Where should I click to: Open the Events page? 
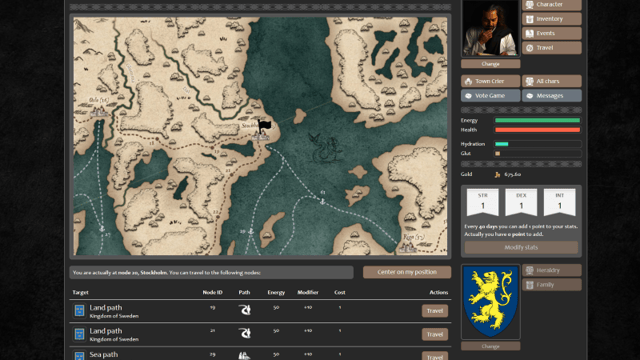(x=551, y=33)
